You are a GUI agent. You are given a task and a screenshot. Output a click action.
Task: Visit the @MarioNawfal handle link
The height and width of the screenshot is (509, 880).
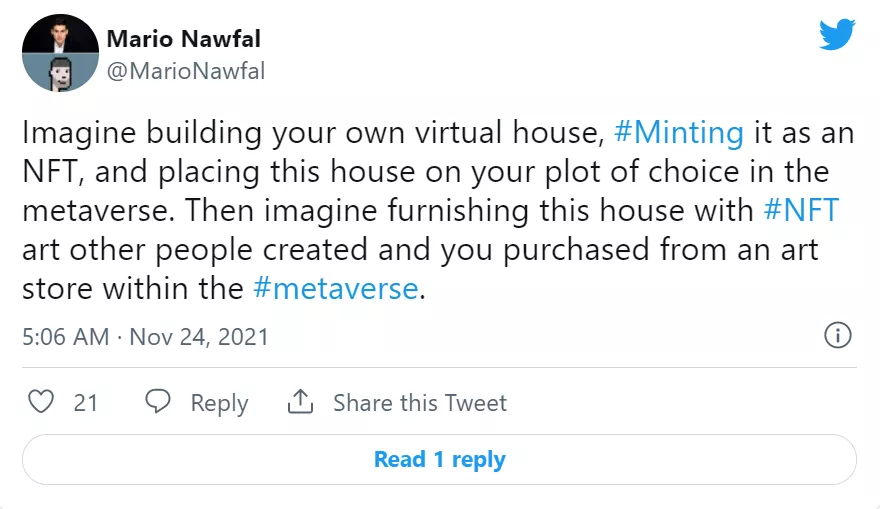(185, 71)
